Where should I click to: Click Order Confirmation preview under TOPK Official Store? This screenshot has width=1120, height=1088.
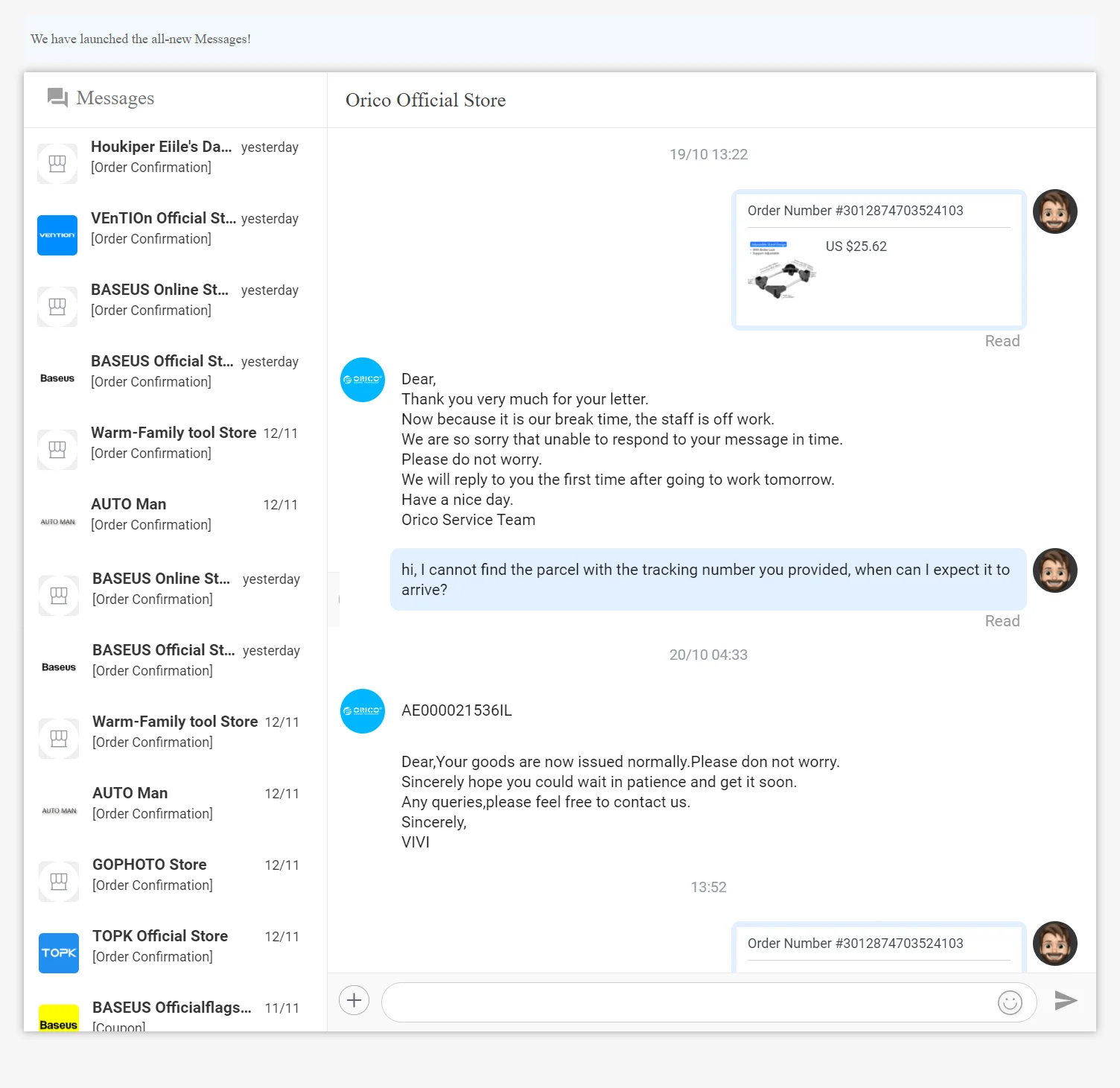click(x=153, y=957)
